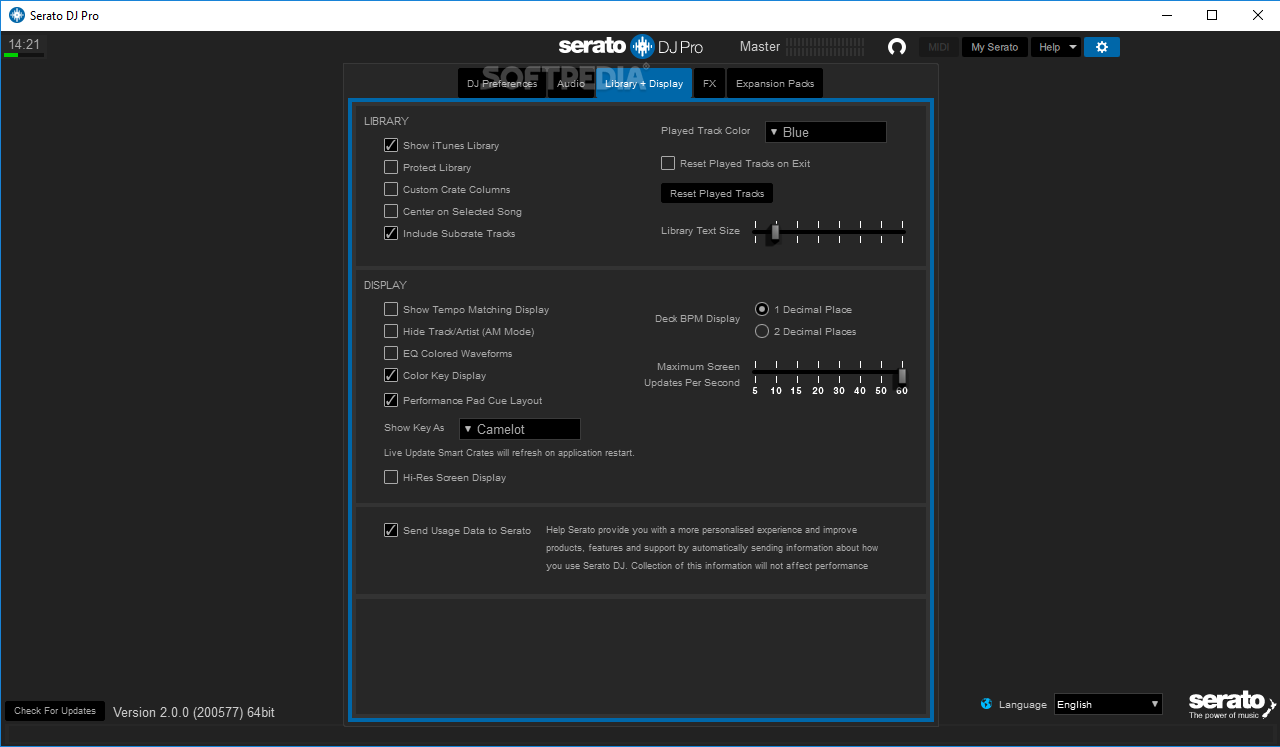Toggle Protect Library checkbox
Viewport: 1280px width, 747px height.
coord(391,168)
